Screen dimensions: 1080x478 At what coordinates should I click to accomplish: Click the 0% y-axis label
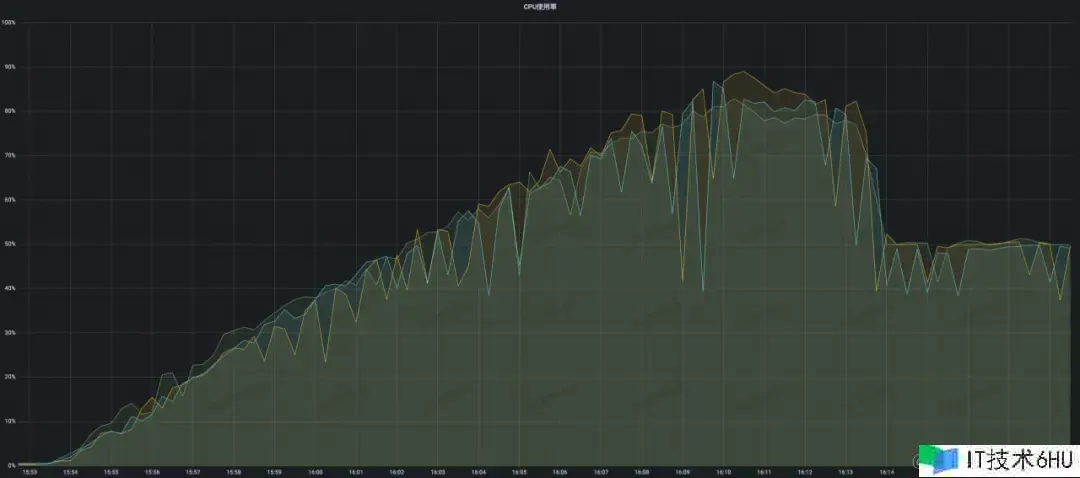[x=10, y=465]
